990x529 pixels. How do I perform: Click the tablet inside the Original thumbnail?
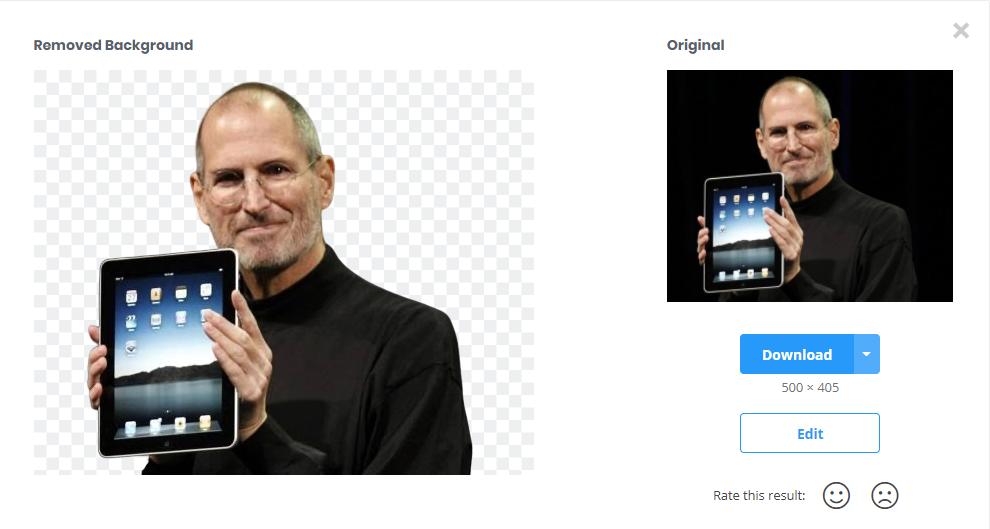(x=744, y=232)
